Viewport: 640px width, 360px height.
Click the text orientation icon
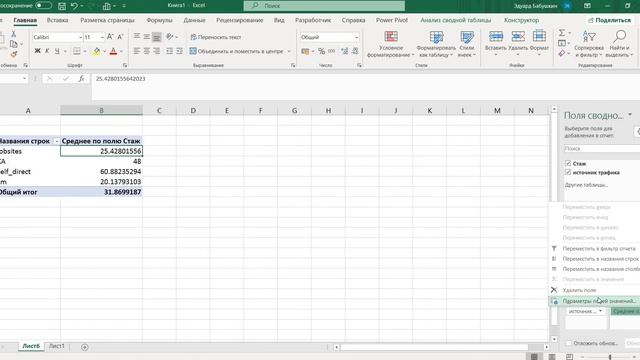coord(170,37)
